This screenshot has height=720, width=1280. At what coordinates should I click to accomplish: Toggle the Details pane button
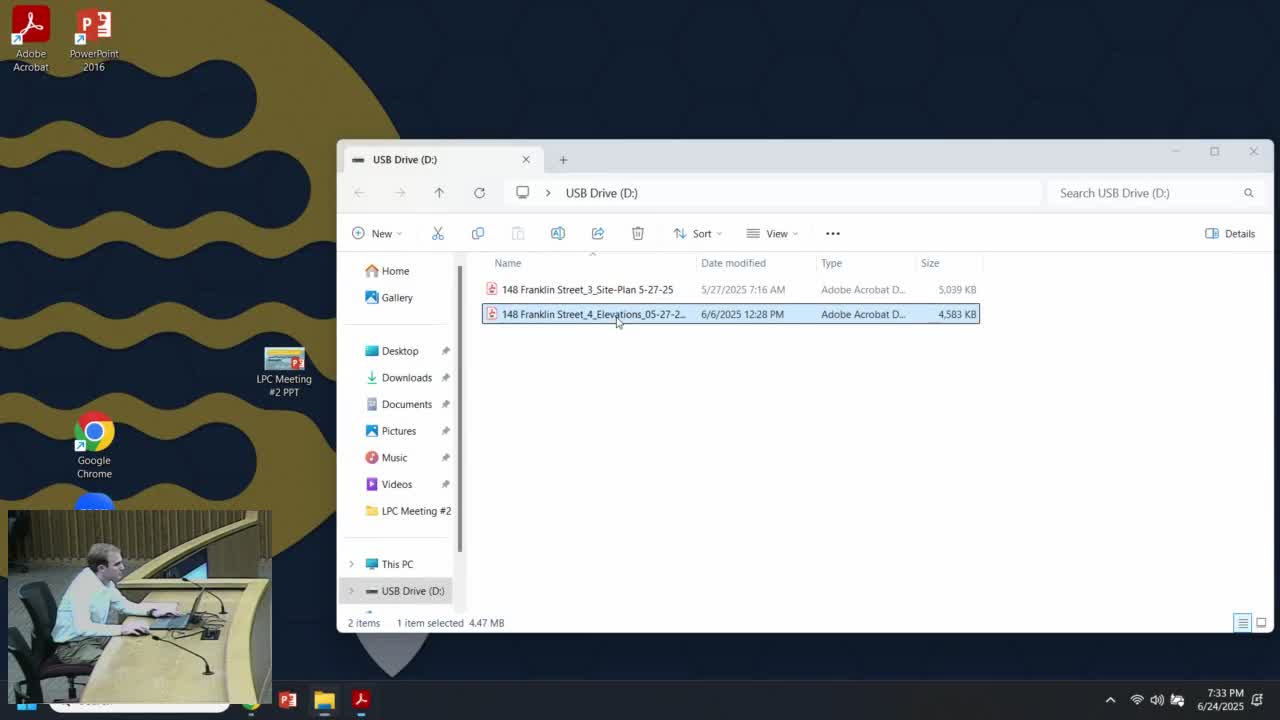coord(1230,233)
